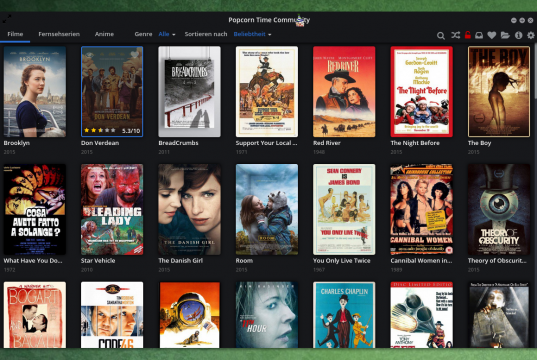Switch to the Filme tab
The image size is (537, 360).
15,34
